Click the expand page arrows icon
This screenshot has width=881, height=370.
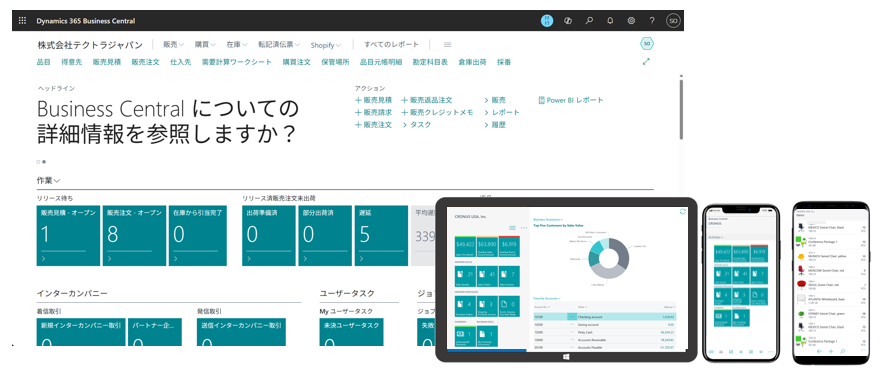click(646, 62)
